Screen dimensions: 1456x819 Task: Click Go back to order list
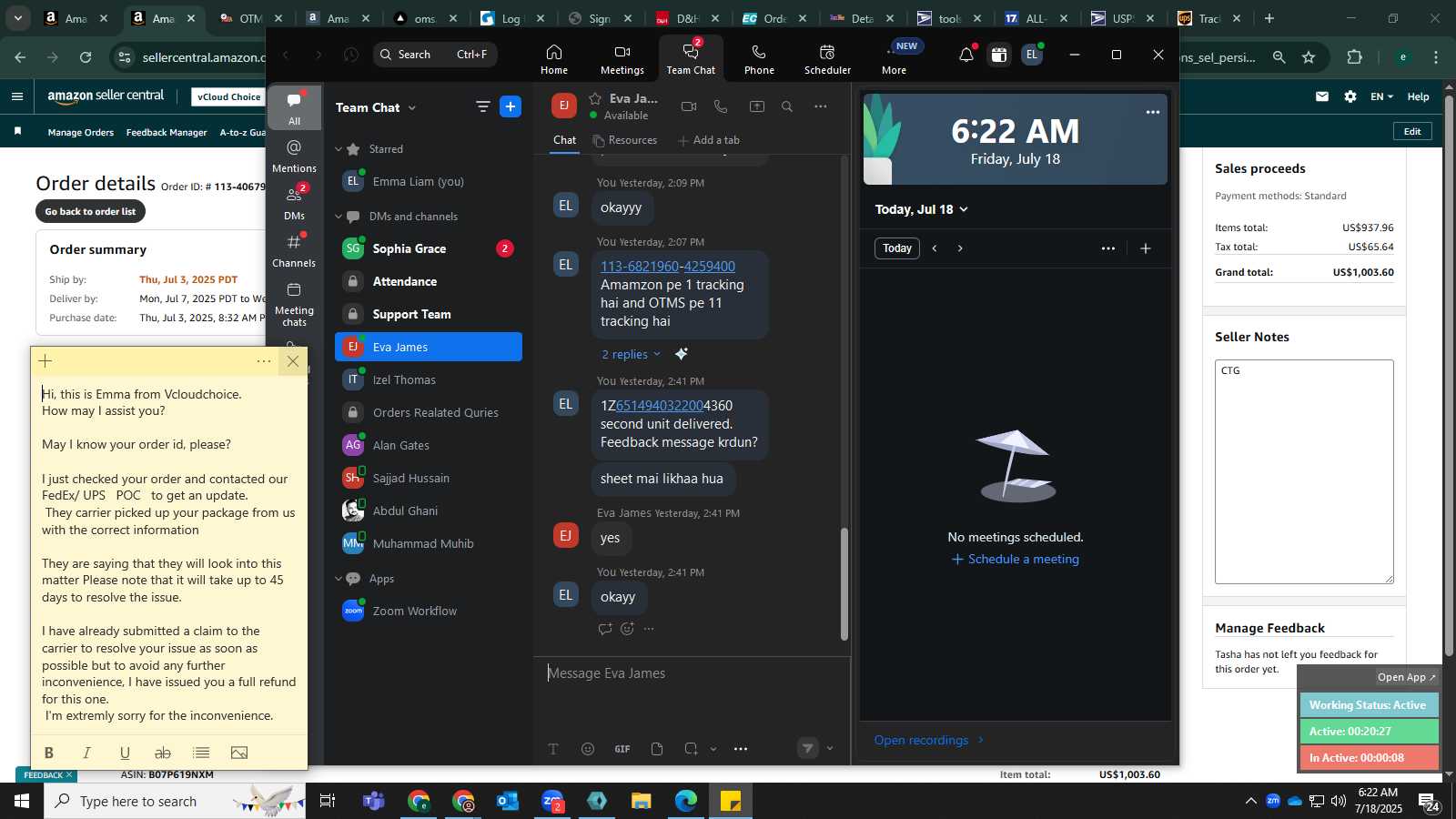click(90, 211)
